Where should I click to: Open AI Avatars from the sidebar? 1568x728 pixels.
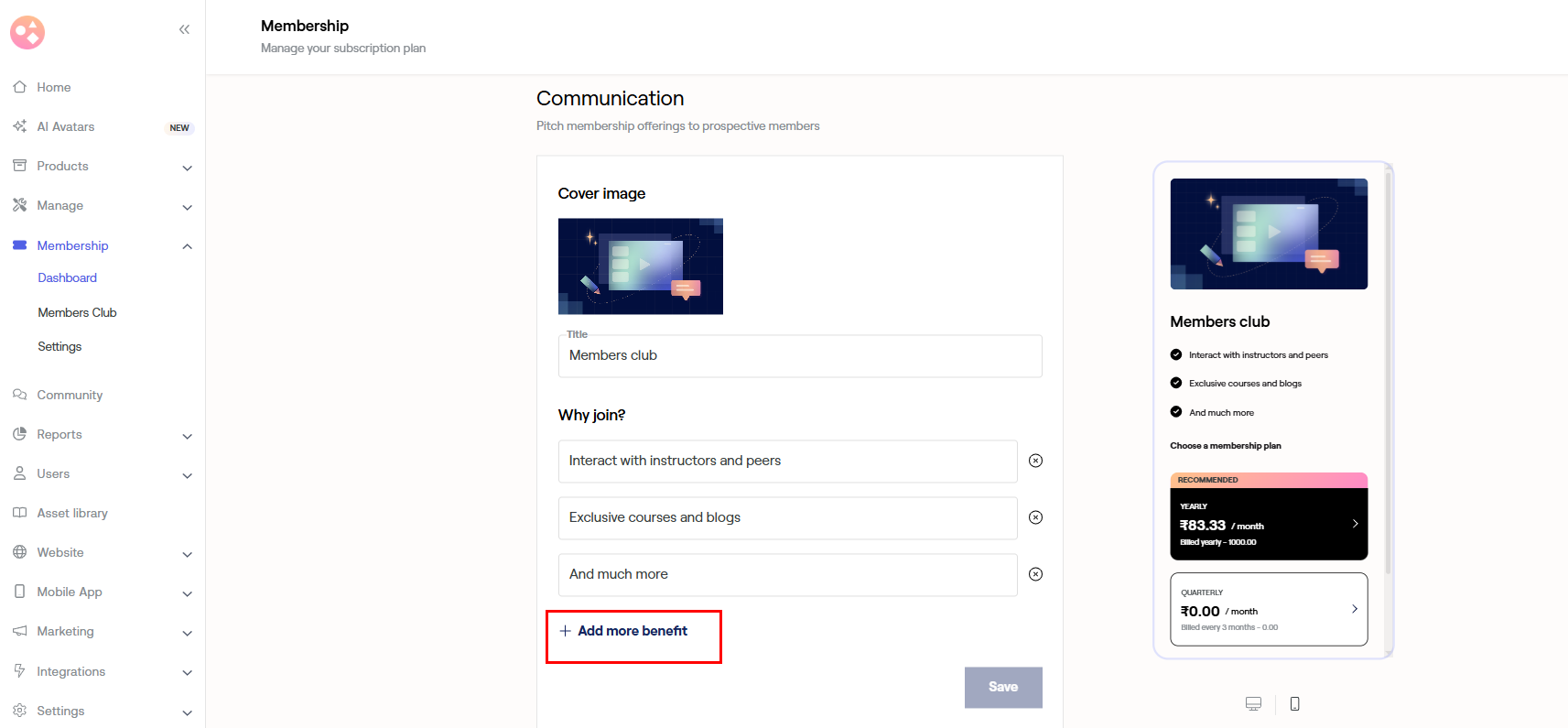tap(66, 127)
